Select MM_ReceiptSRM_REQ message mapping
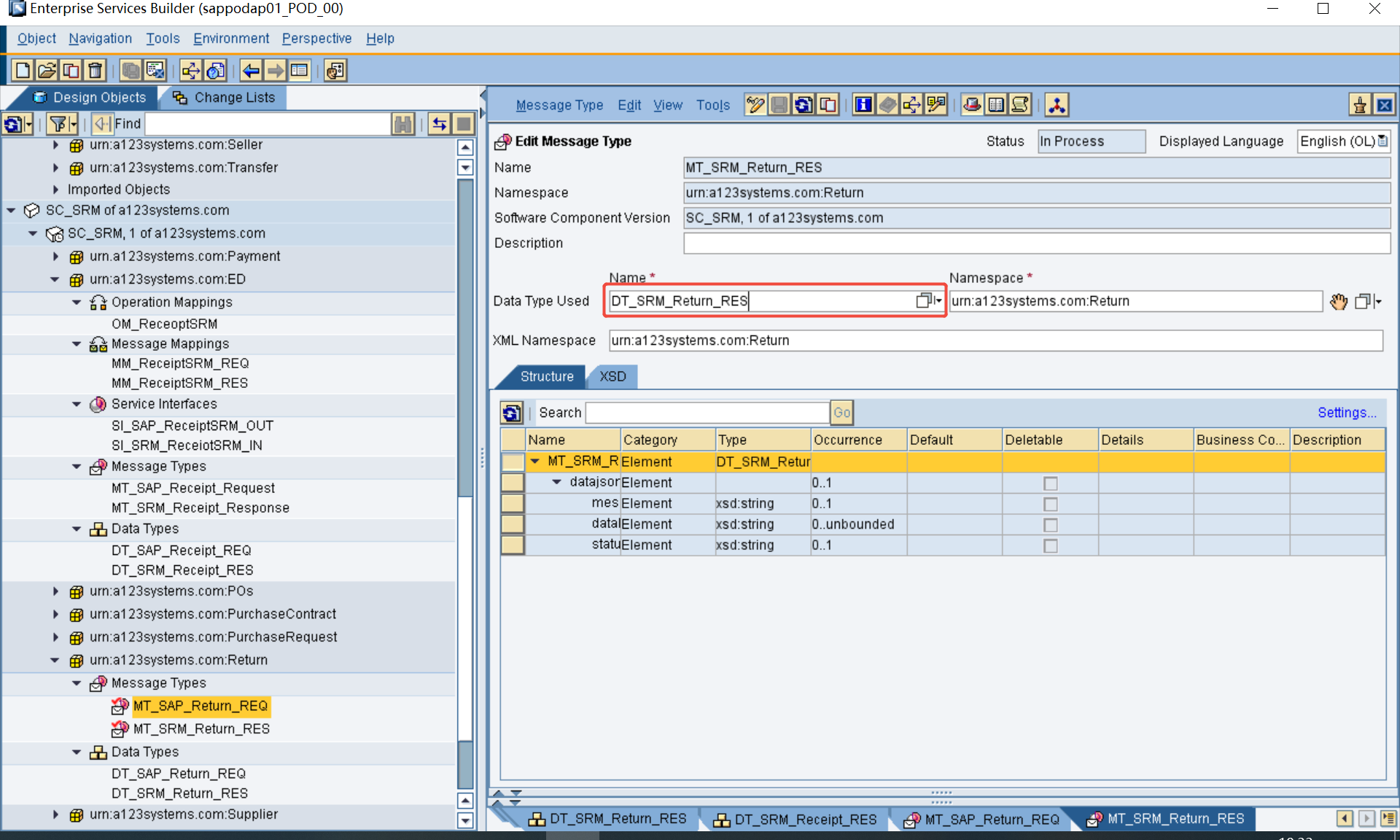The height and width of the screenshot is (840, 1400). click(180, 364)
